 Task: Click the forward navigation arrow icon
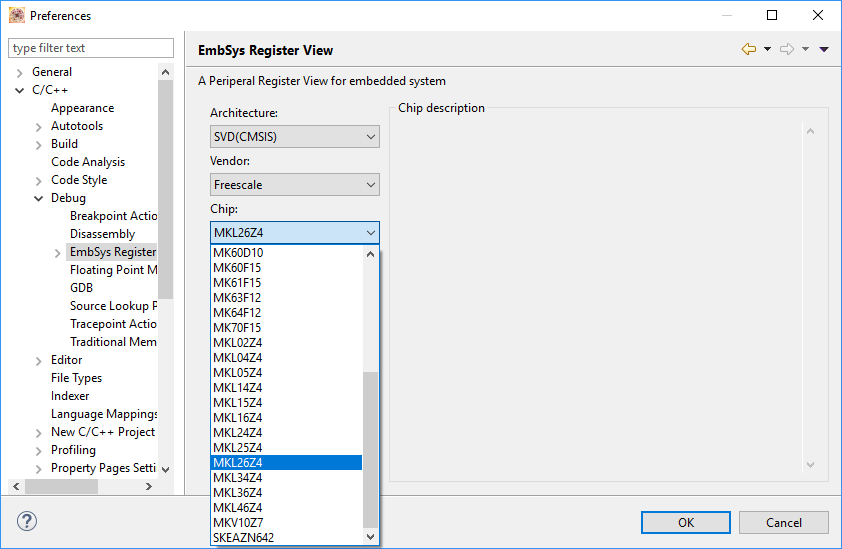point(786,49)
